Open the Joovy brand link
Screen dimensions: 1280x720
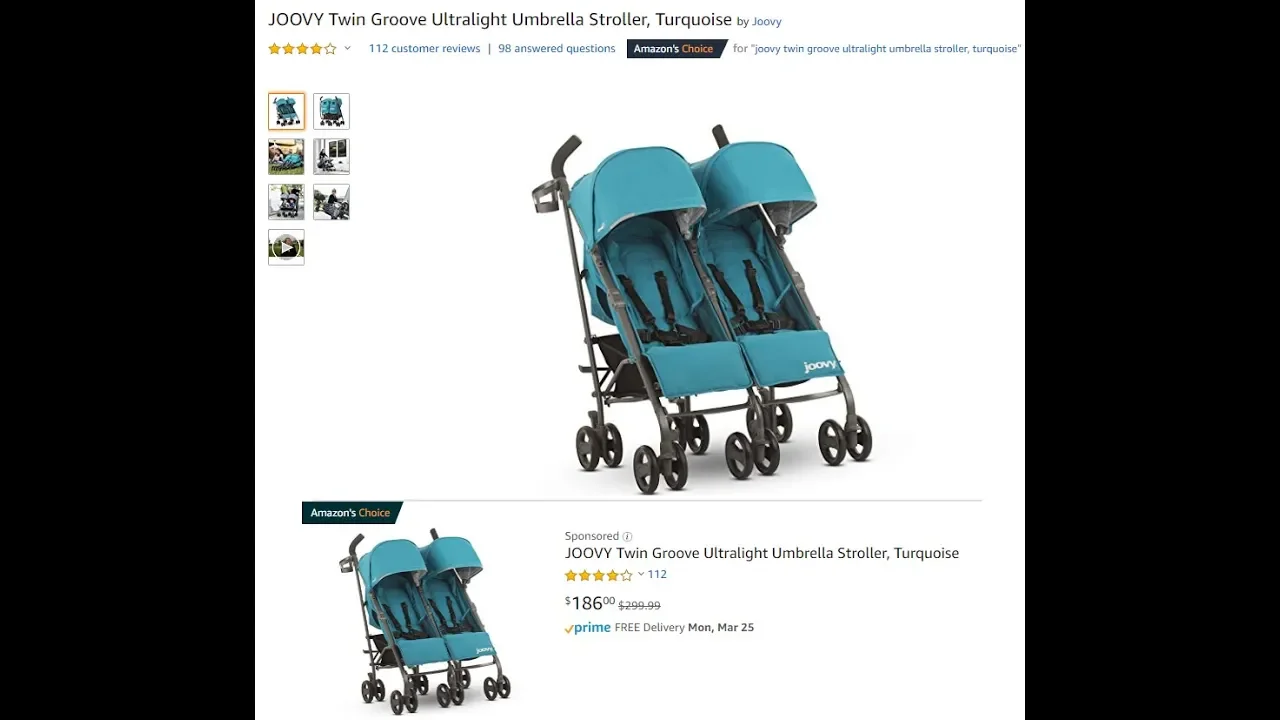click(767, 21)
